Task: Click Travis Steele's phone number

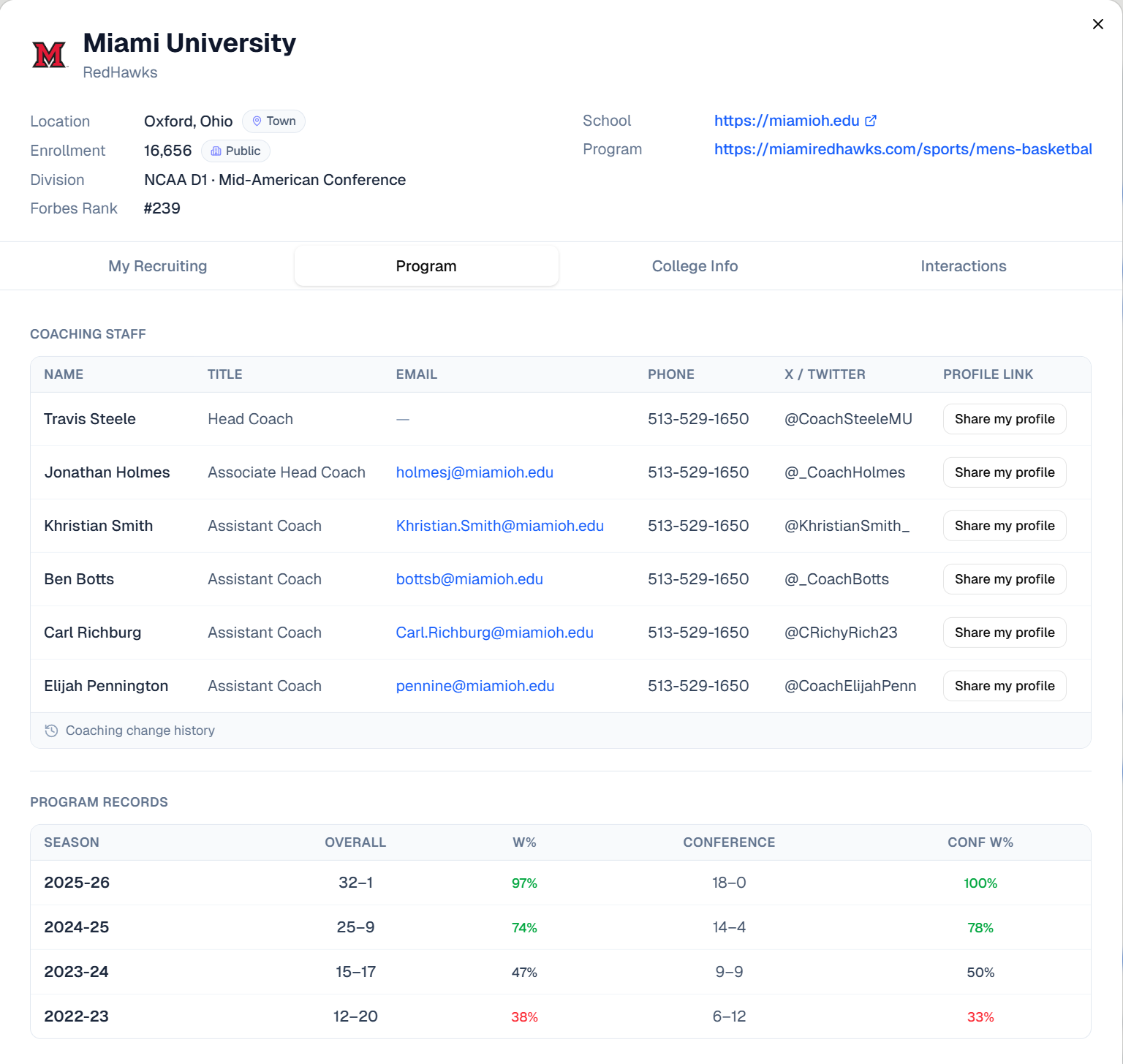Action: [698, 419]
